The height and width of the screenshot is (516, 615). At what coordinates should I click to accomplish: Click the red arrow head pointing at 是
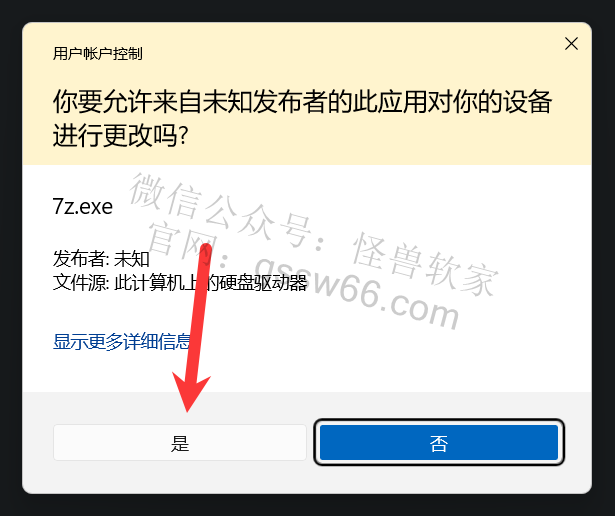click(x=190, y=392)
